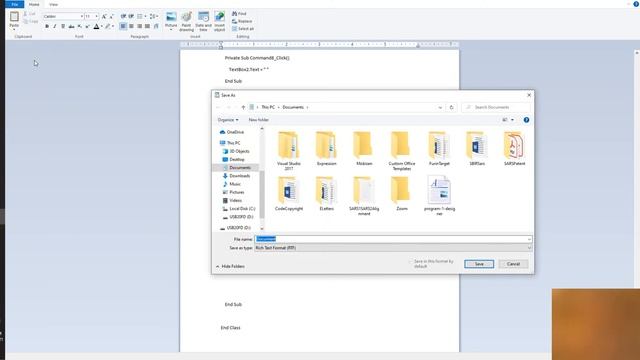Click Replace in the Editing group

[242, 21]
